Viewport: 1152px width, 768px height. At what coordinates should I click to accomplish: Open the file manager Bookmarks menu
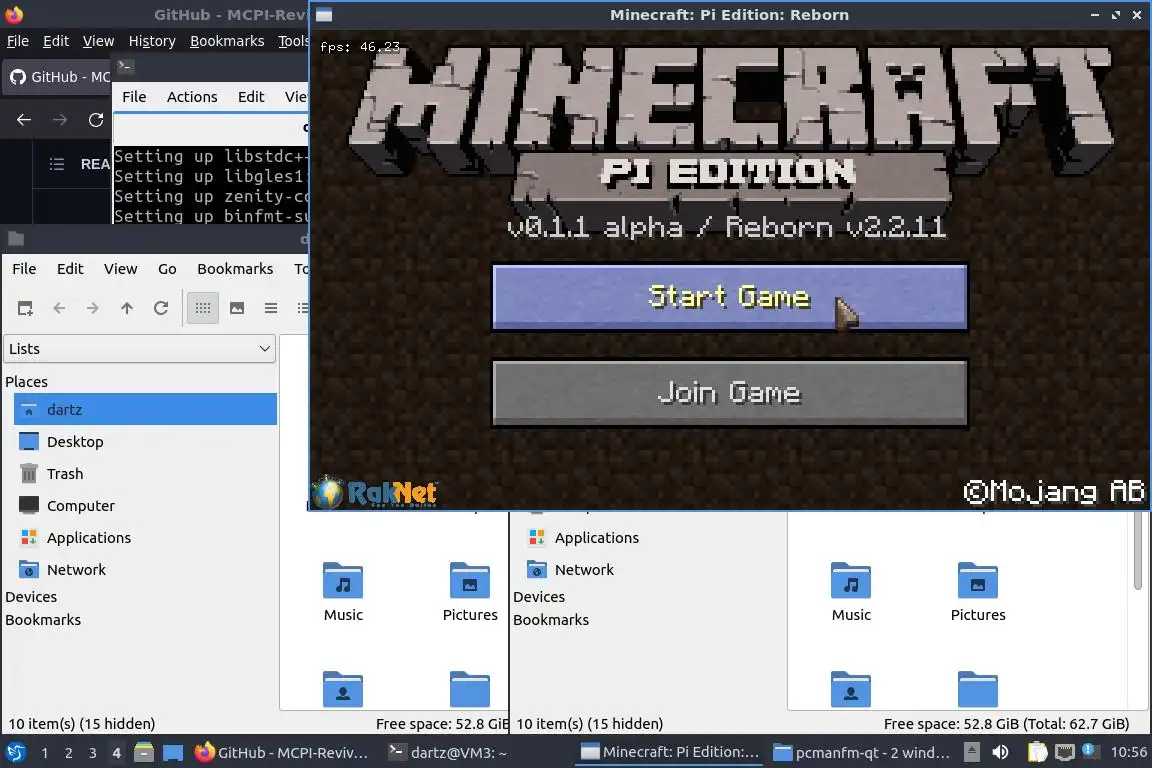pos(235,269)
